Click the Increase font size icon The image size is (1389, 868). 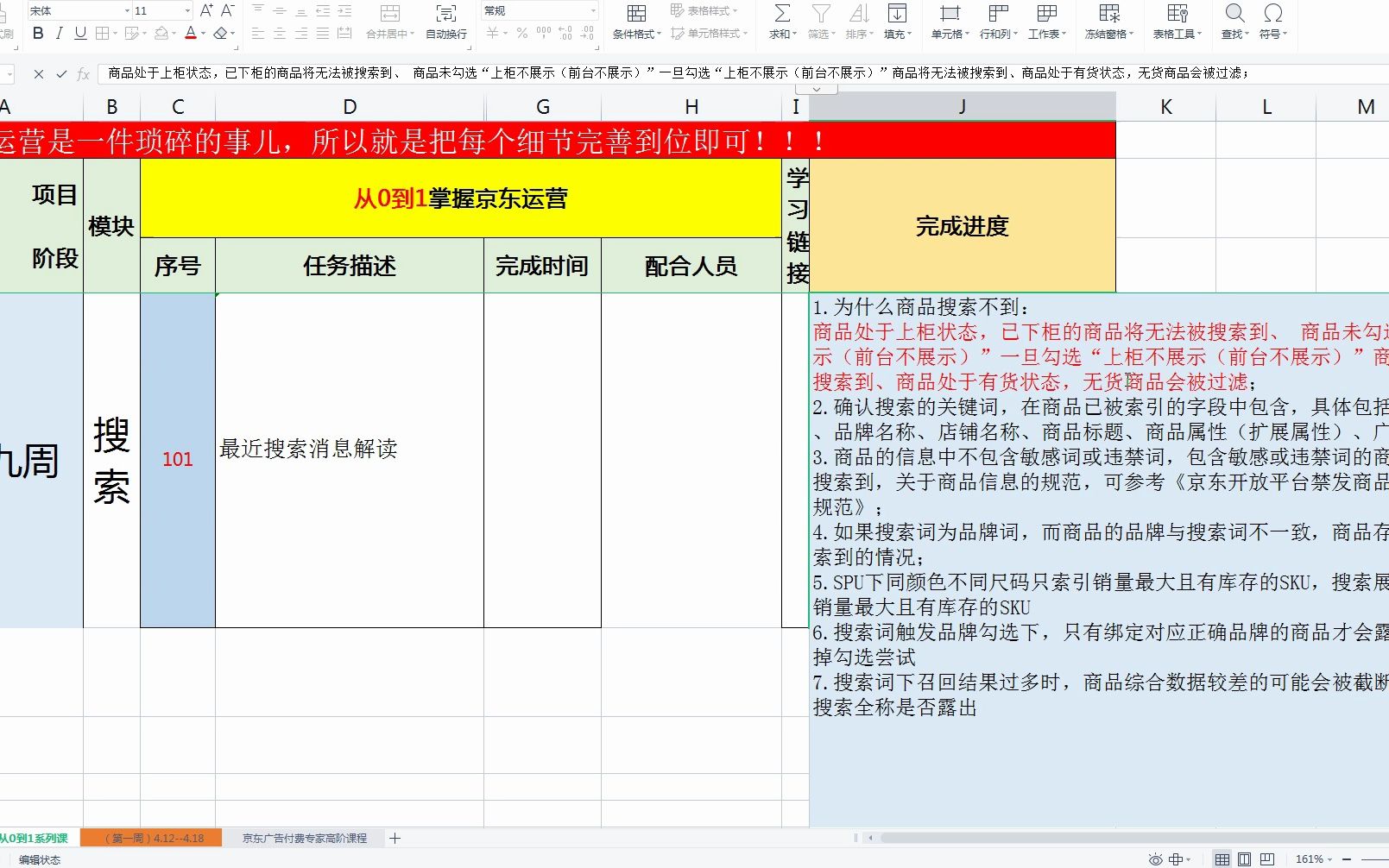click(206, 10)
